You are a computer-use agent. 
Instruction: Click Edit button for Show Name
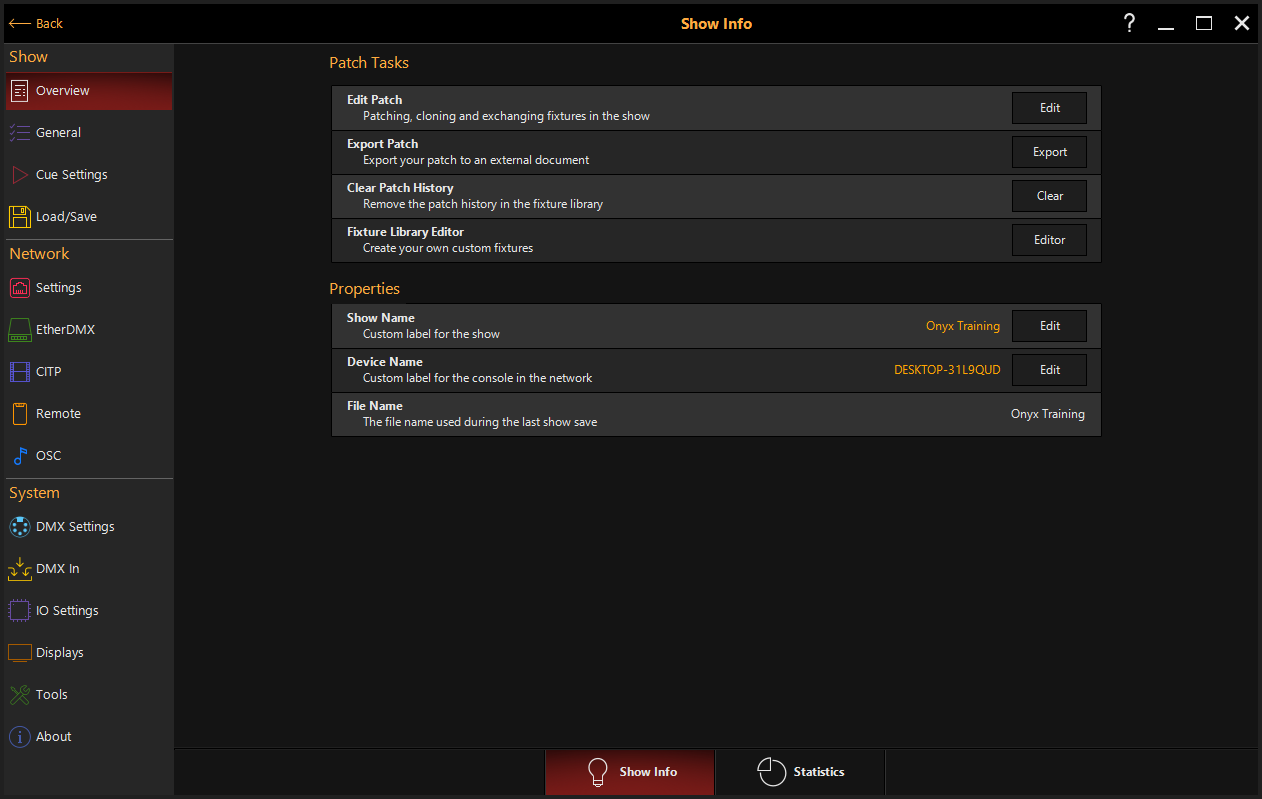pos(1049,326)
